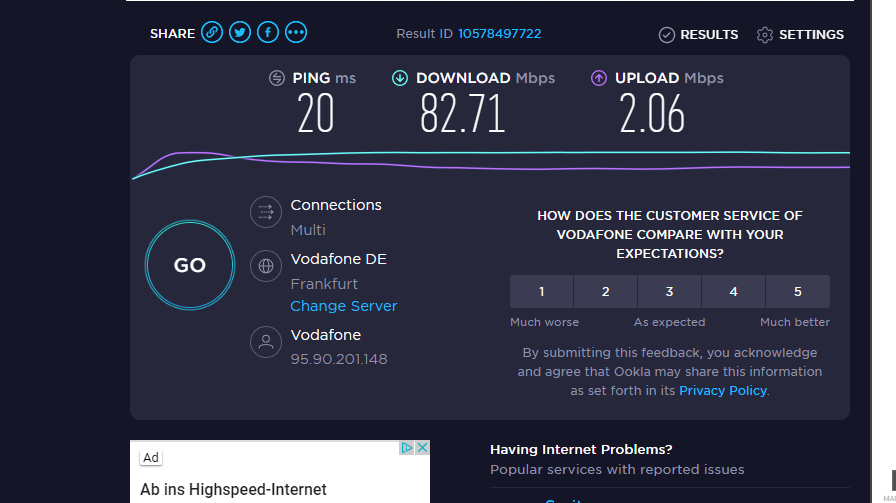
Task: Click the download arrow icon
Action: 400,78
